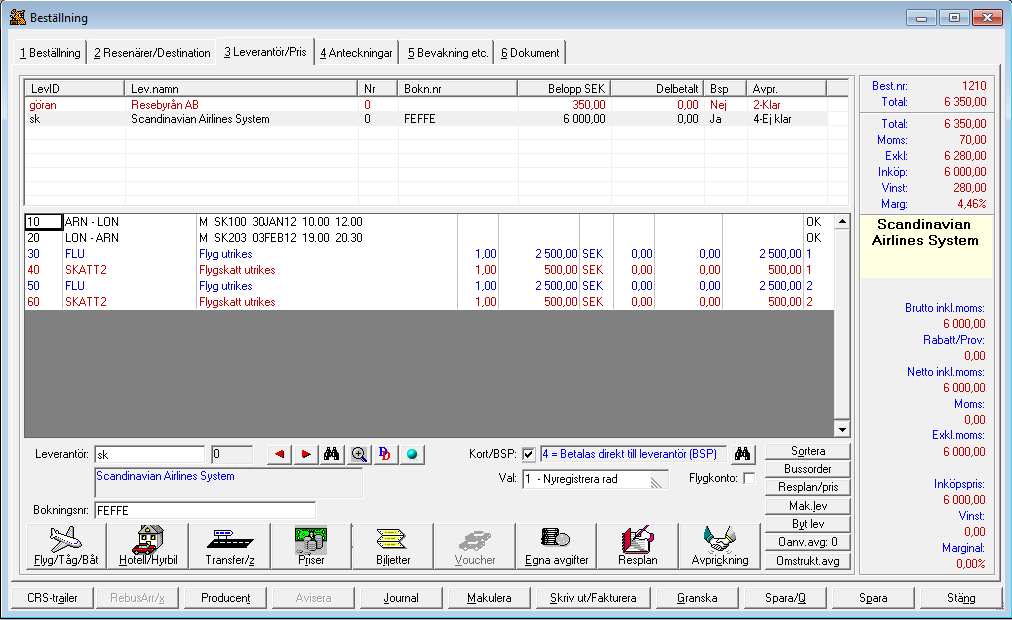Click the Leverantör input field containing sk
The width and height of the screenshot is (1012, 620).
click(149, 454)
